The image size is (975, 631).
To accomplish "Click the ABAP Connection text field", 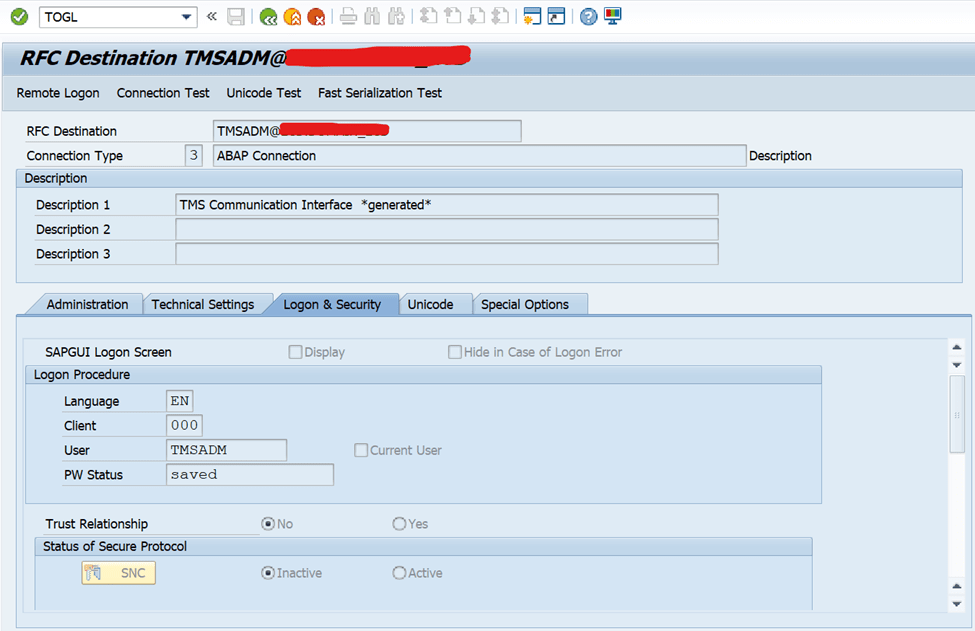I will click(x=479, y=155).
